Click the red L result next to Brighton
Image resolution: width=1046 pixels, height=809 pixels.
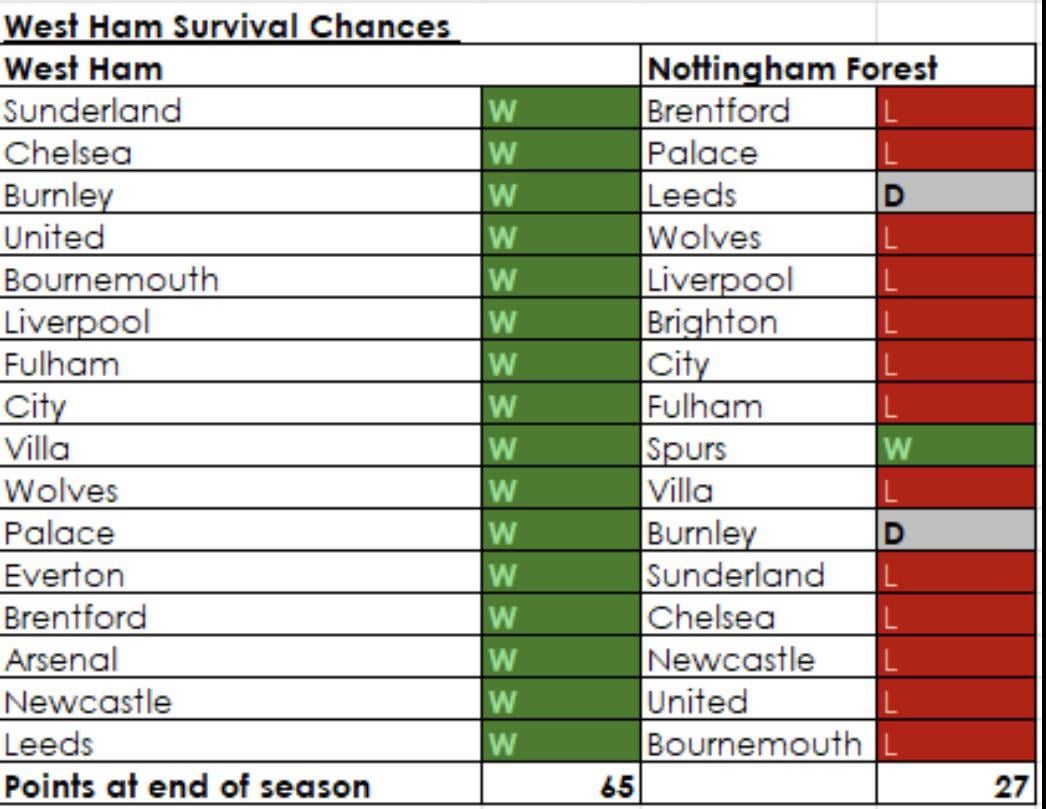pos(955,322)
